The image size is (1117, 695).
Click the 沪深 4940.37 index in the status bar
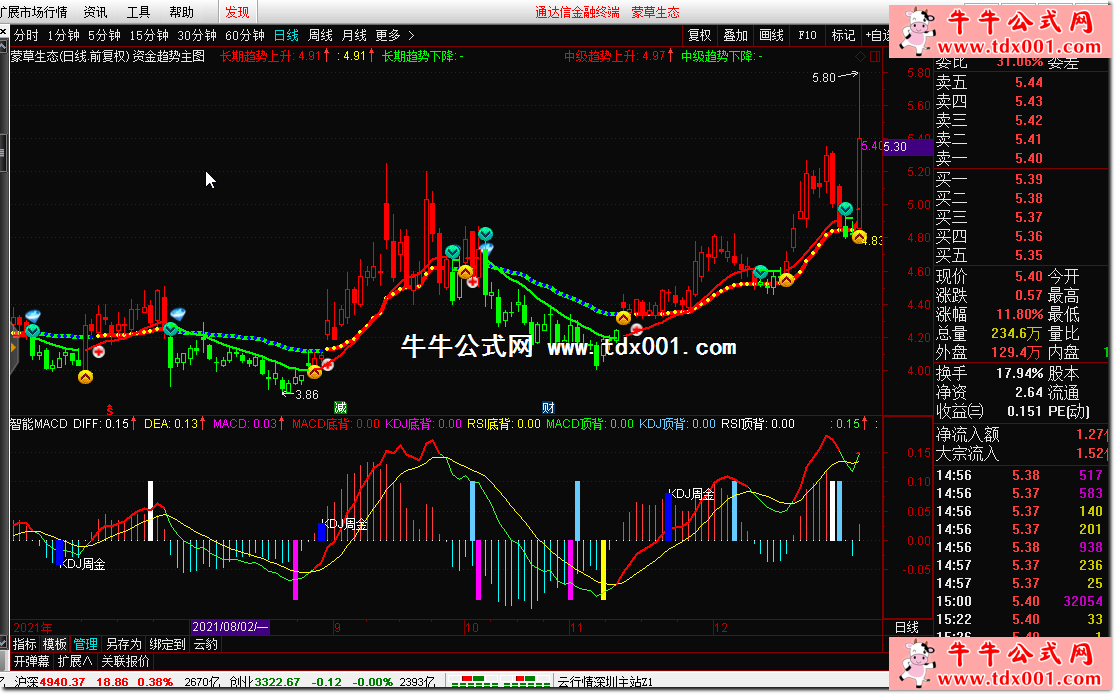pyautogui.click(x=49, y=682)
